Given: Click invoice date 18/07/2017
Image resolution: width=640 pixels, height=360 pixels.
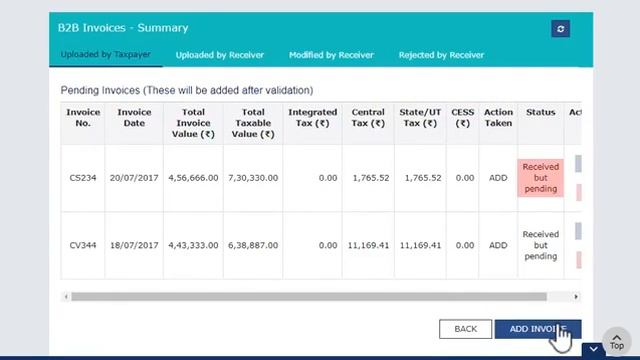Looking at the screenshot, I should 134,245.
